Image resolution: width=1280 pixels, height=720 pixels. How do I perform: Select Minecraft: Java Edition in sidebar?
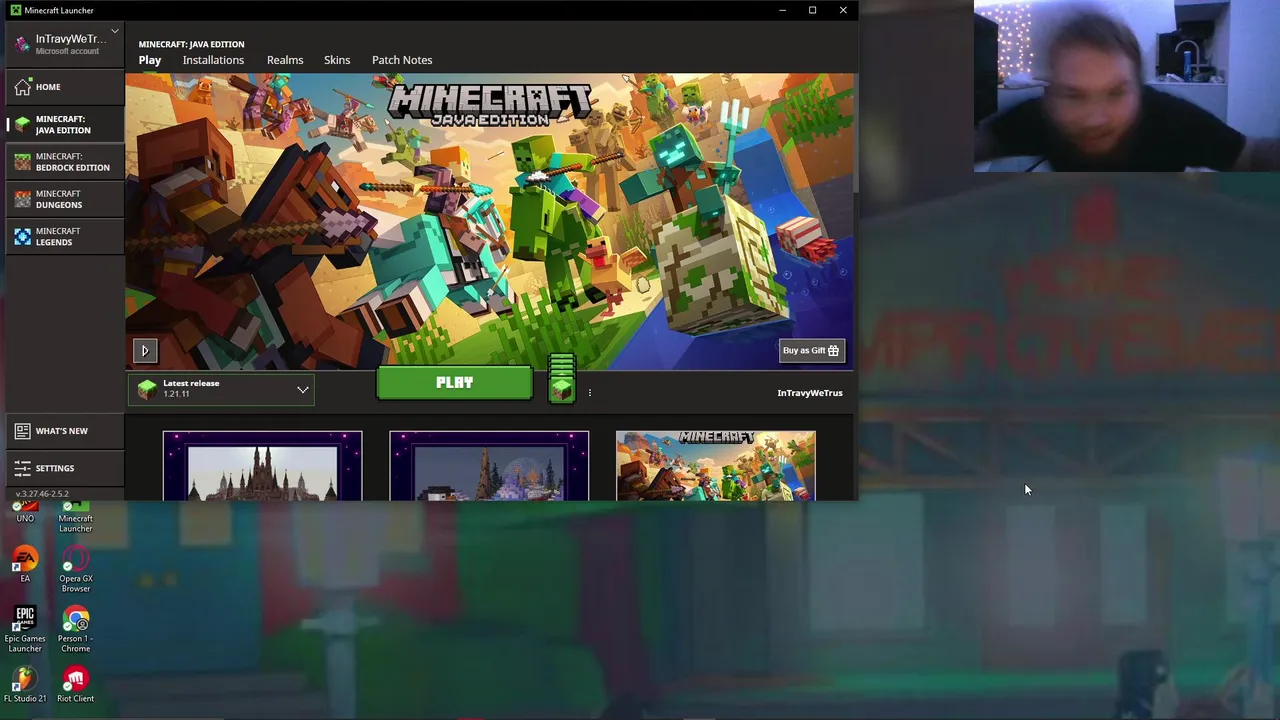(63, 124)
